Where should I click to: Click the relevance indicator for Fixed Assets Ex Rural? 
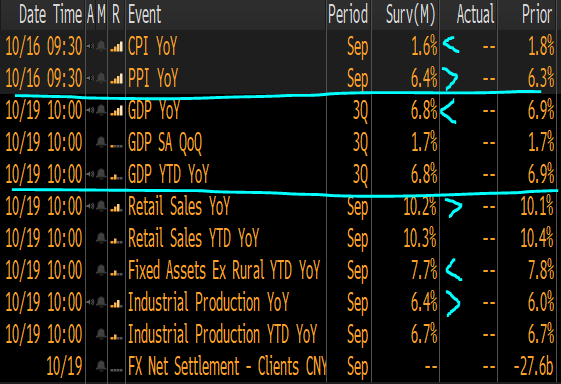pos(116,273)
